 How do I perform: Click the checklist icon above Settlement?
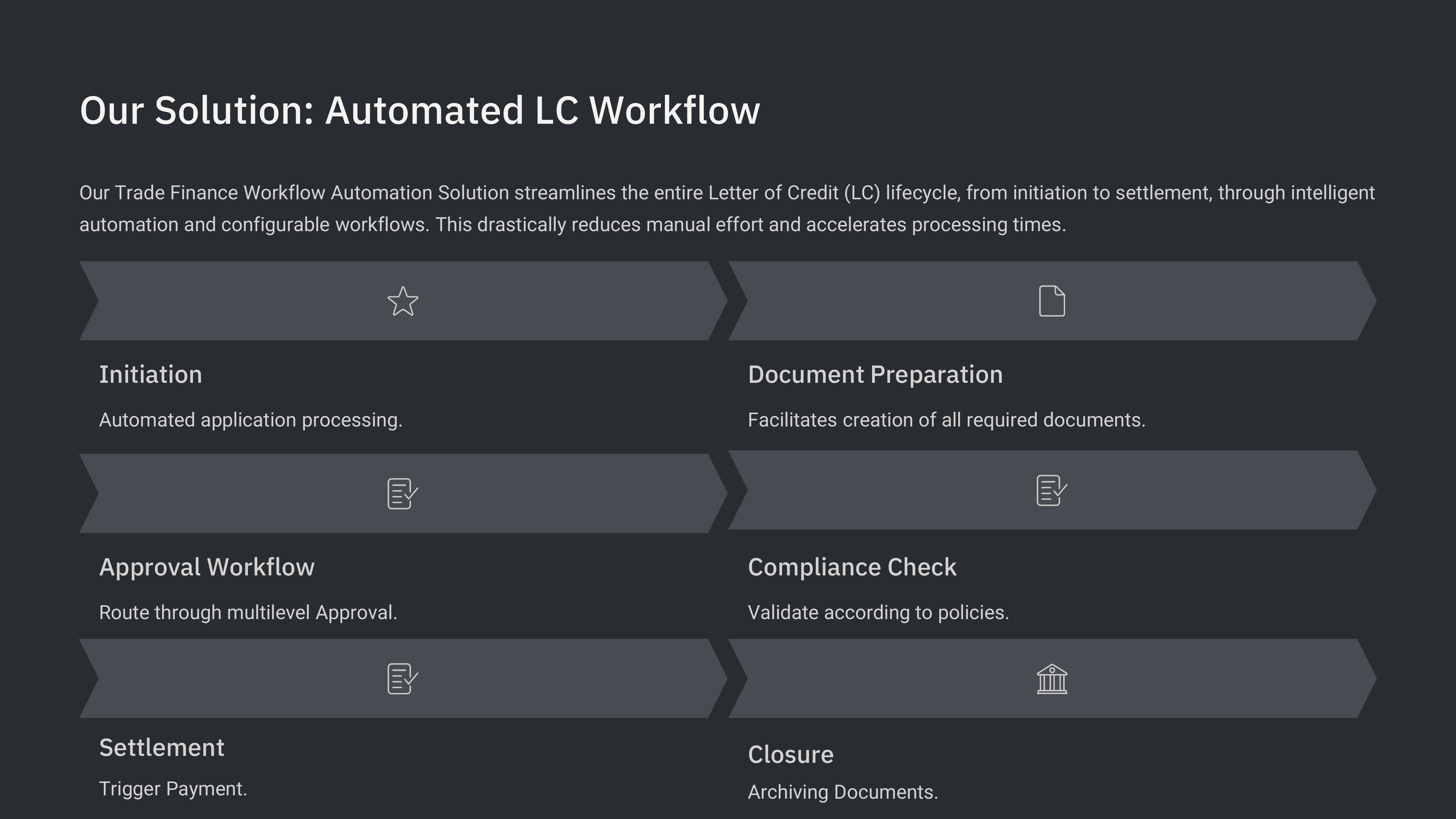click(403, 678)
